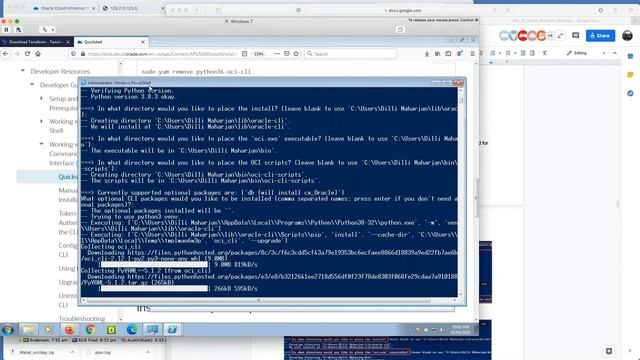Save page to Pocket
Image resolution: width=640 pixels, height=360 pixels.
click(287, 53)
